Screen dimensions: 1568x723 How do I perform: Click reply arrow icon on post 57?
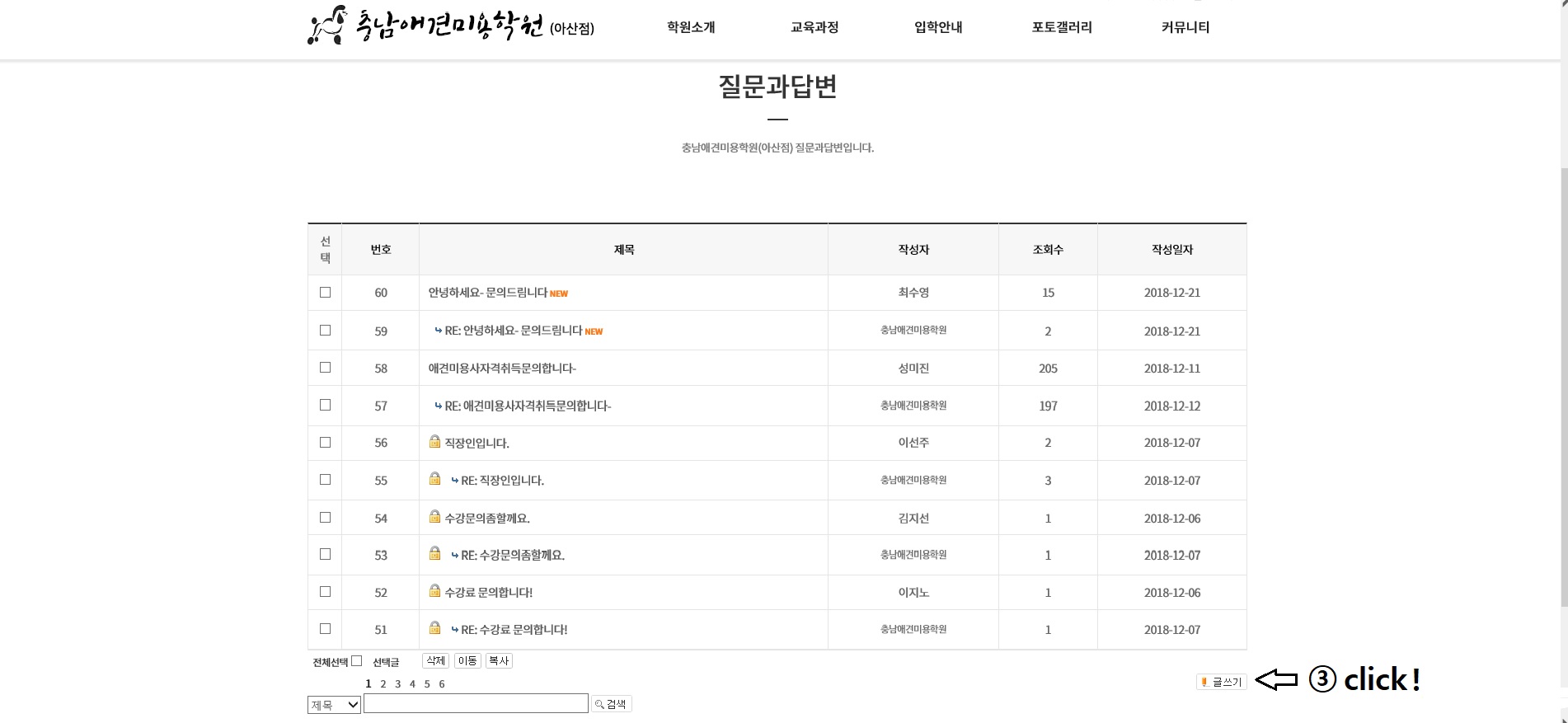tap(438, 406)
